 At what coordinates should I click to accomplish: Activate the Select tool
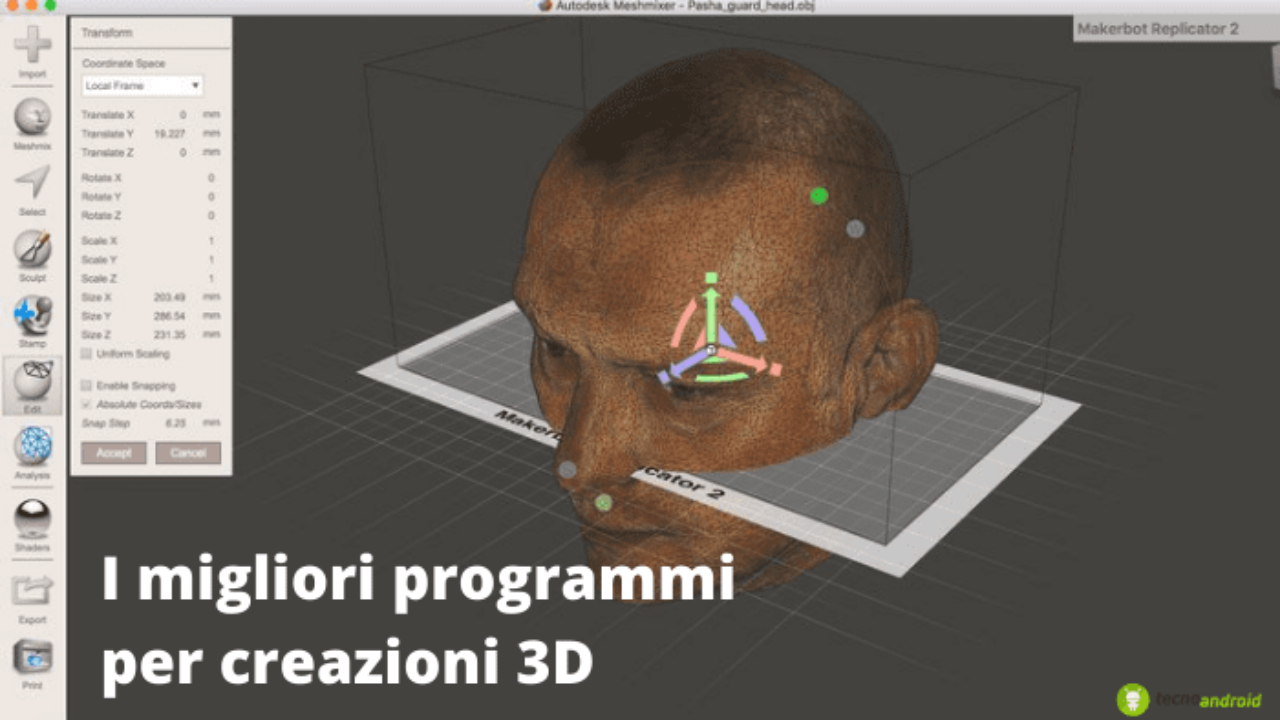33,183
